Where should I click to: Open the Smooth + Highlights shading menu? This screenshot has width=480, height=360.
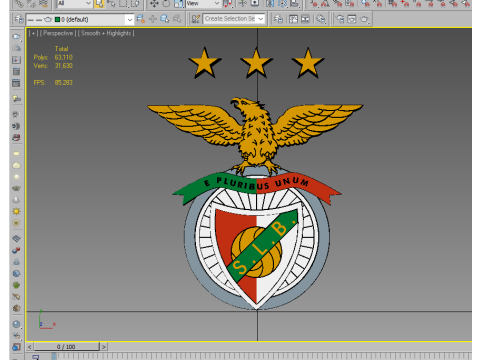[x=106, y=33]
